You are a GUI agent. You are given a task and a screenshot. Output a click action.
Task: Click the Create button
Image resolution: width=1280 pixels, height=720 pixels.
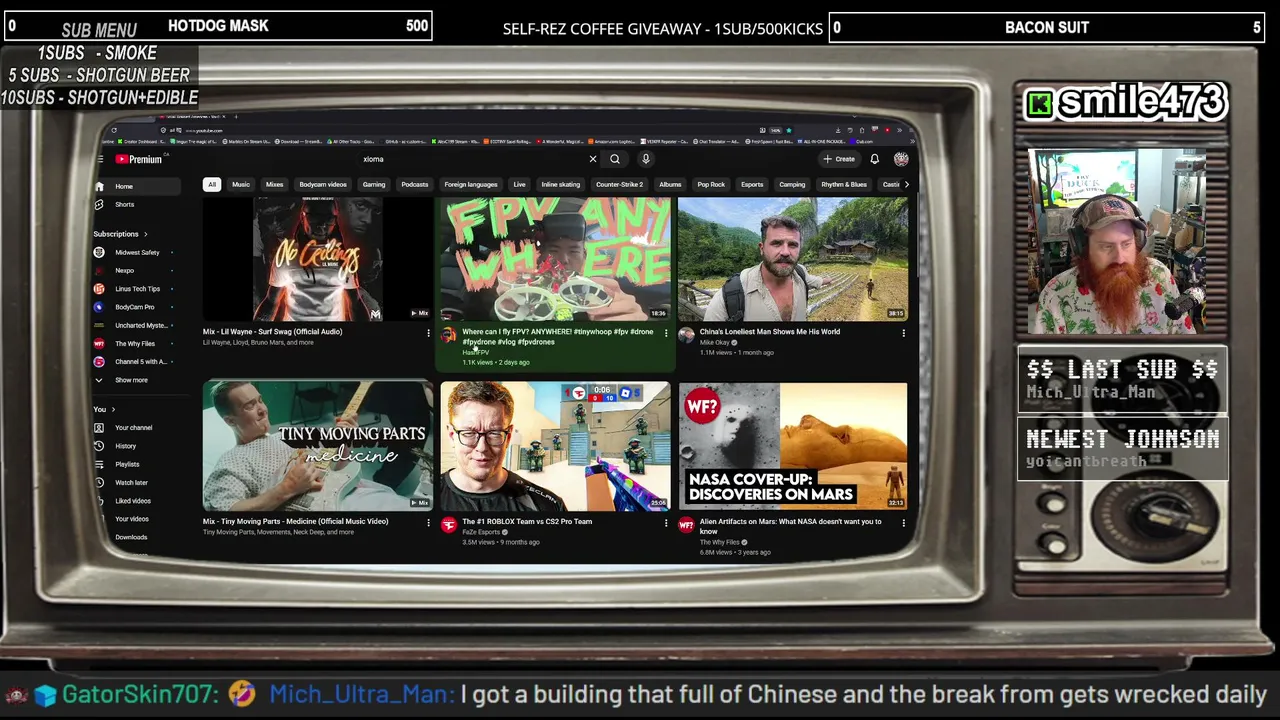[x=839, y=159]
